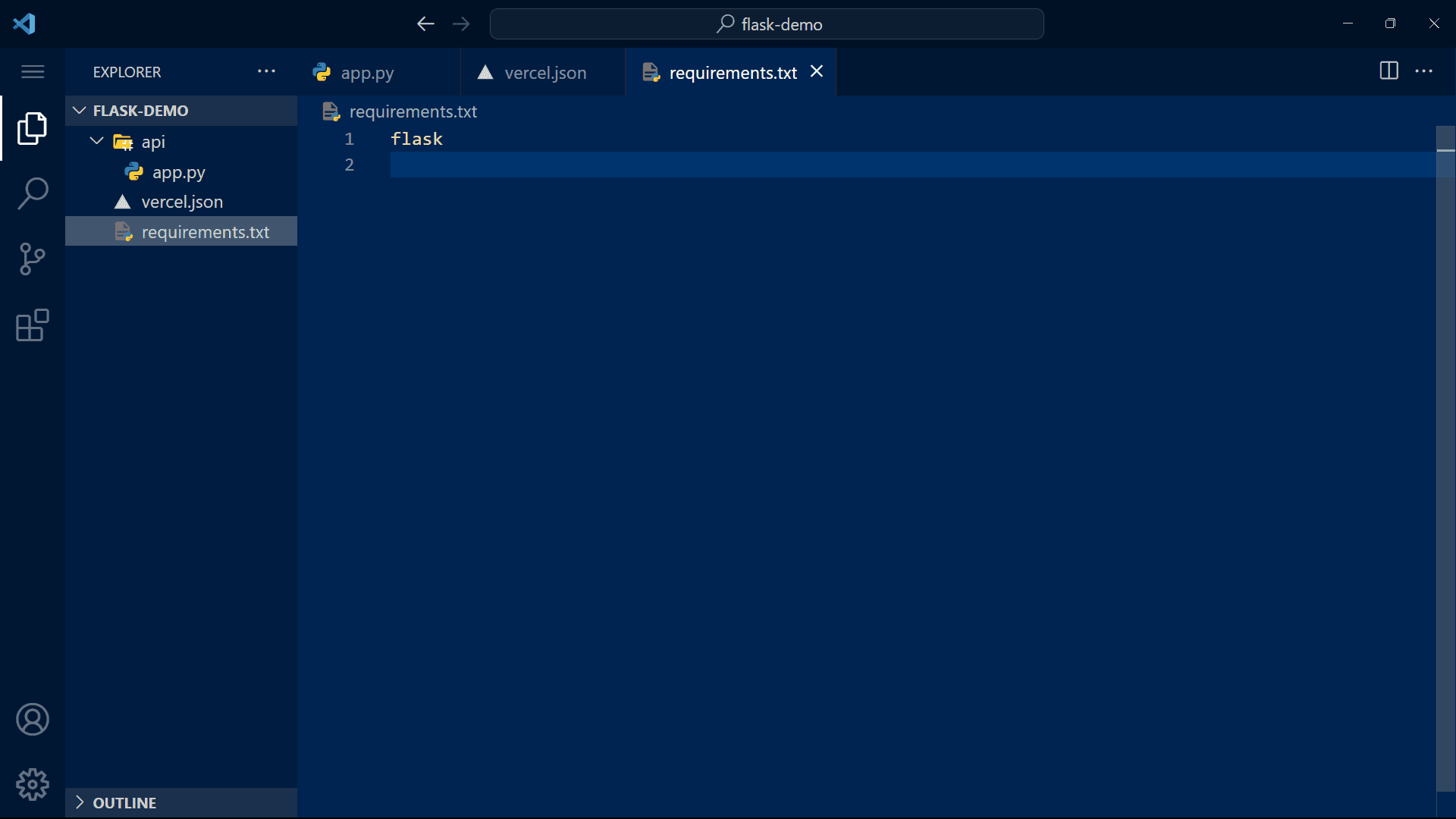Open the Manage gear settings icon
This screenshot has height=819, width=1456.
[x=32, y=784]
